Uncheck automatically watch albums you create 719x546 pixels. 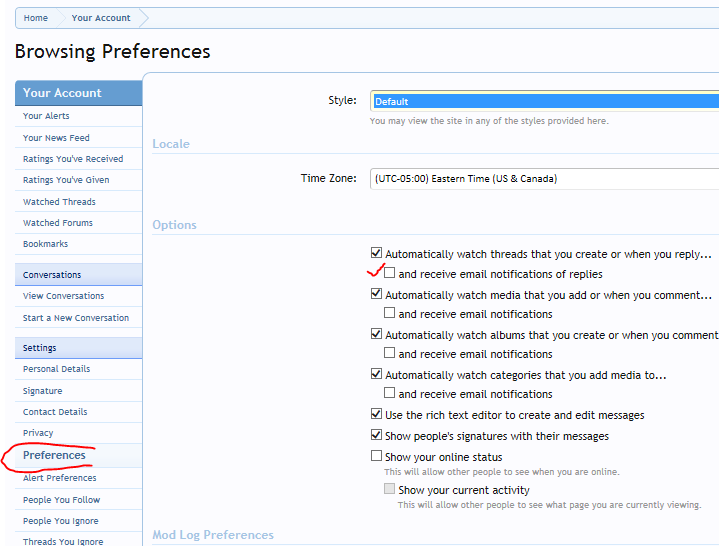click(x=377, y=335)
